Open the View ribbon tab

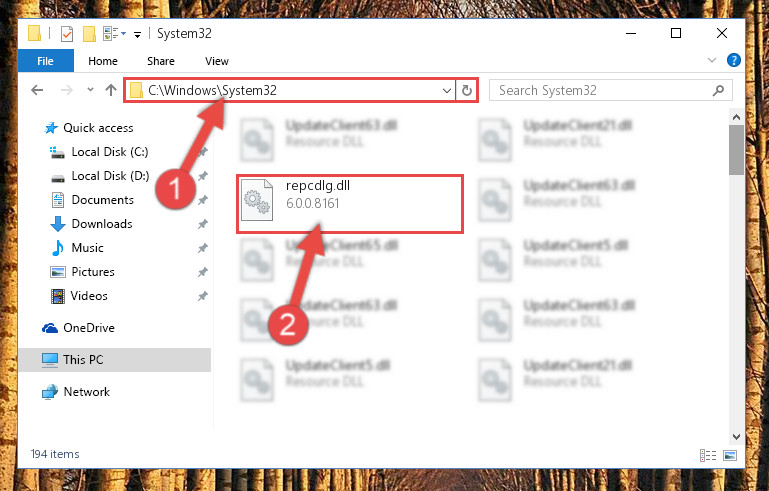click(217, 61)
